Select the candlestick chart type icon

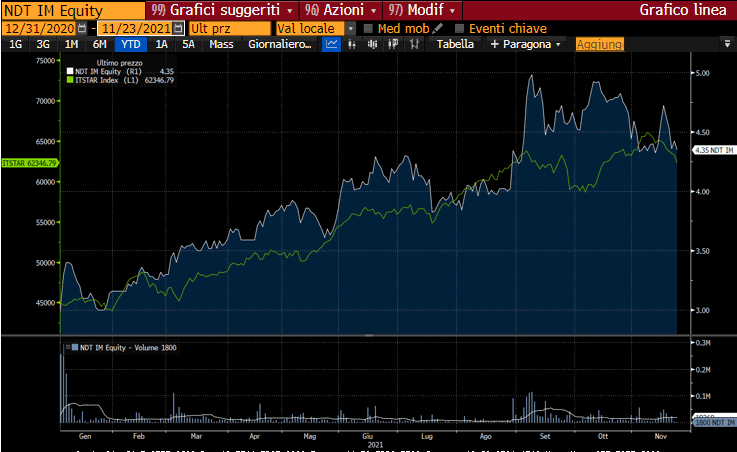pos(372,44)
